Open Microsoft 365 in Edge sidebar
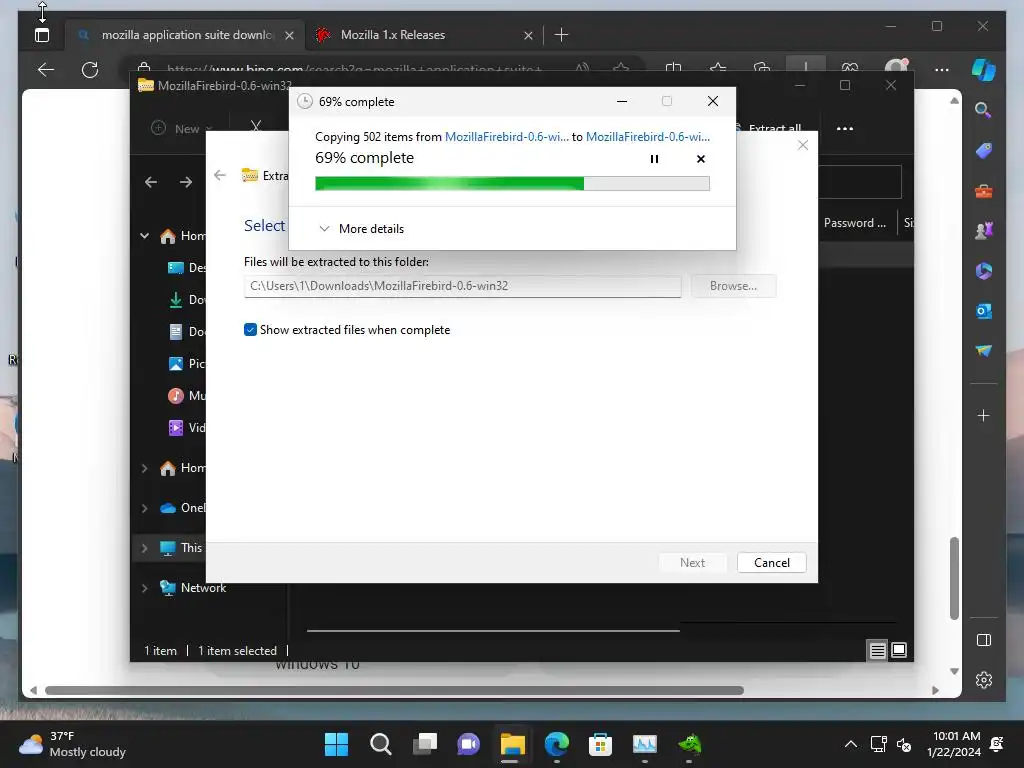 pyautogui.click(x=984, y=270)
